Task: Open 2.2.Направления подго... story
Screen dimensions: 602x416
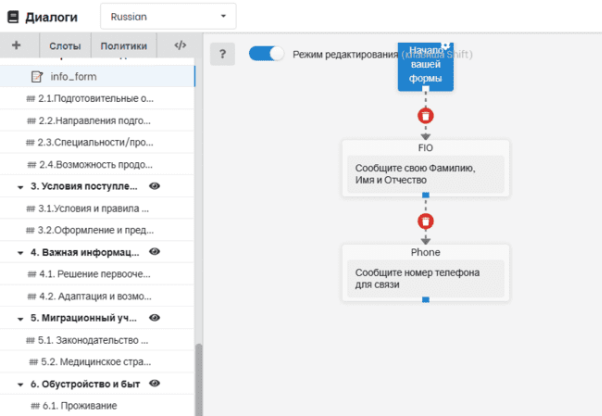Action: 97,121
